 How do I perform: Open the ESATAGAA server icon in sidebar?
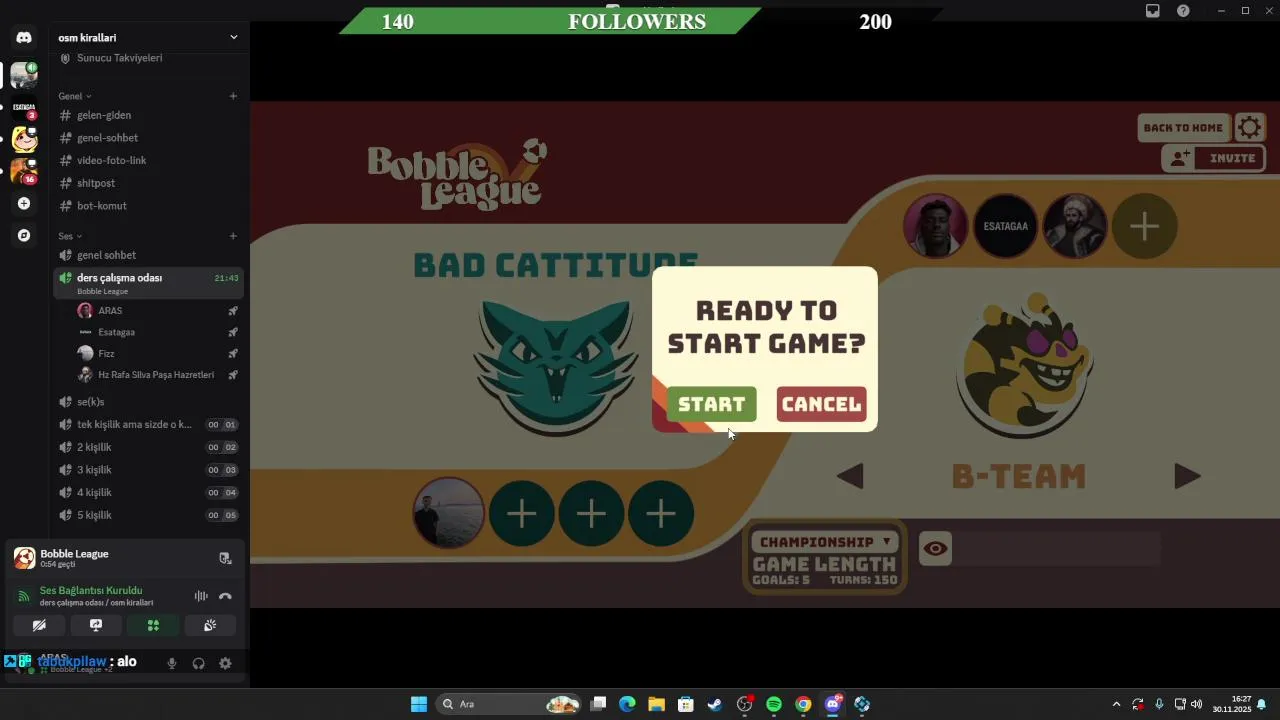point(24,107)
